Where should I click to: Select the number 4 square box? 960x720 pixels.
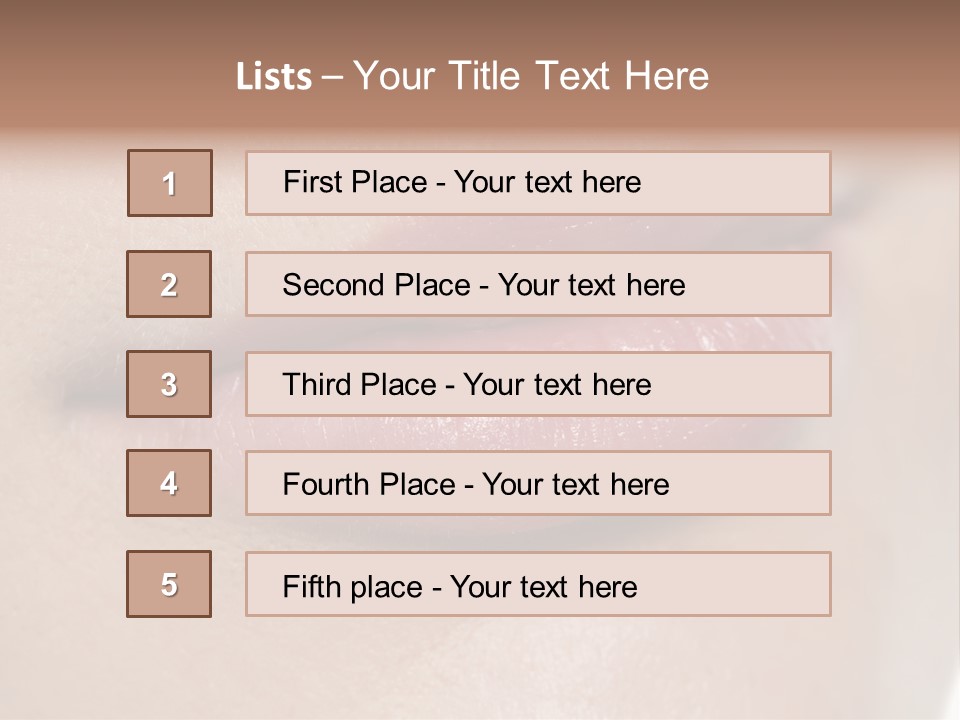coord(169,483)
